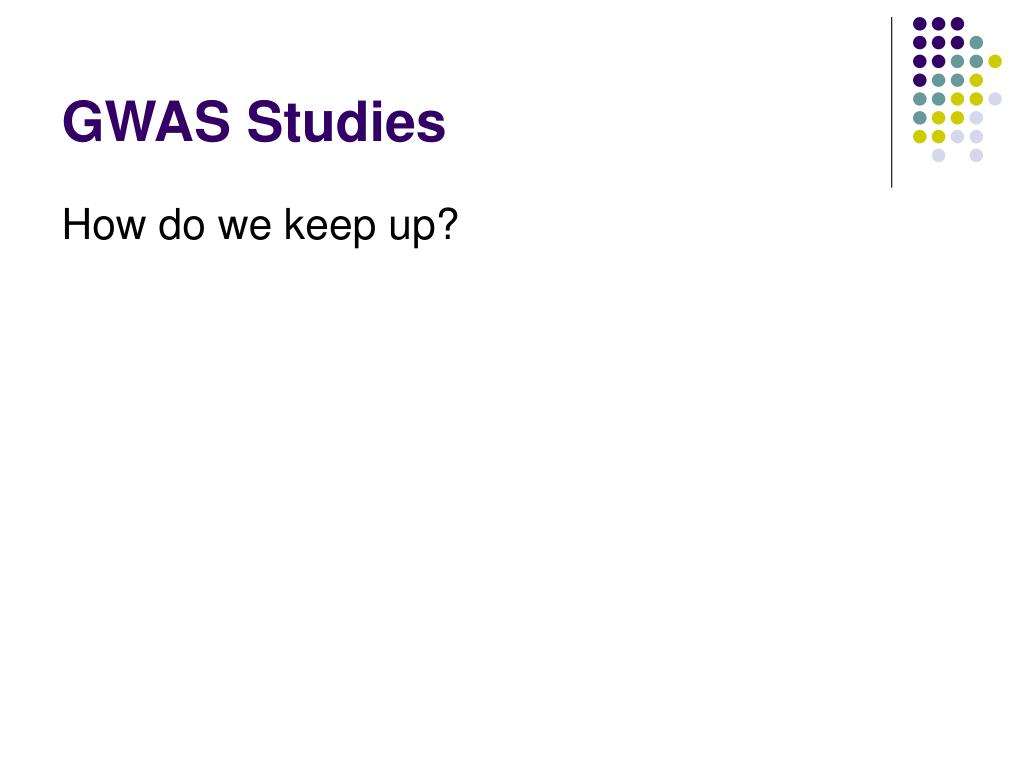Screen dimensions: 1024x768
Task: Click the yellow dot in the fourth dot row
Action: pyautogui.click(x=976, y=80)
